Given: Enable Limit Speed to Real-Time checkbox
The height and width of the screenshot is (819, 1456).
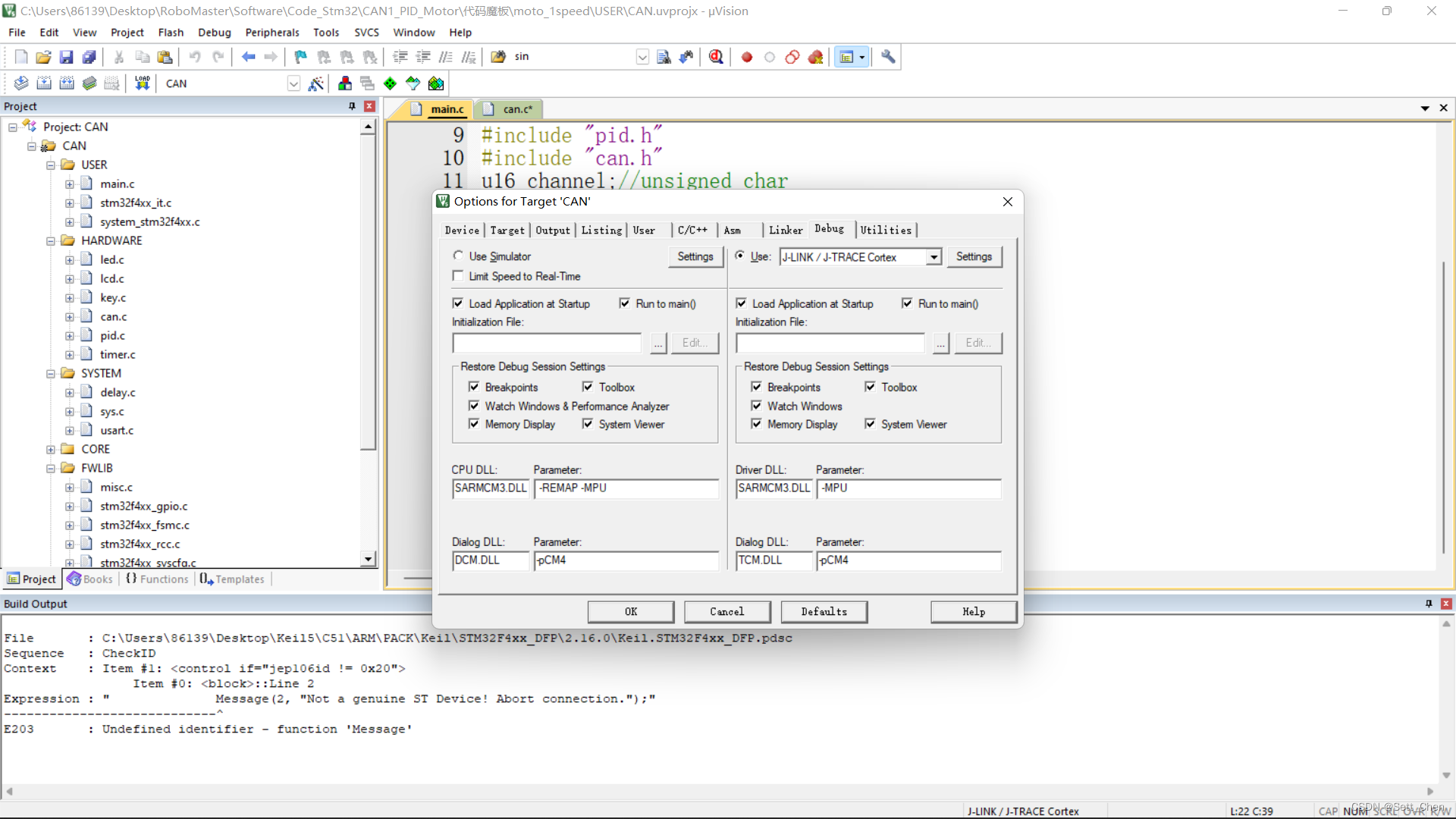Looking at the screenshot, I should click(458, 276).
